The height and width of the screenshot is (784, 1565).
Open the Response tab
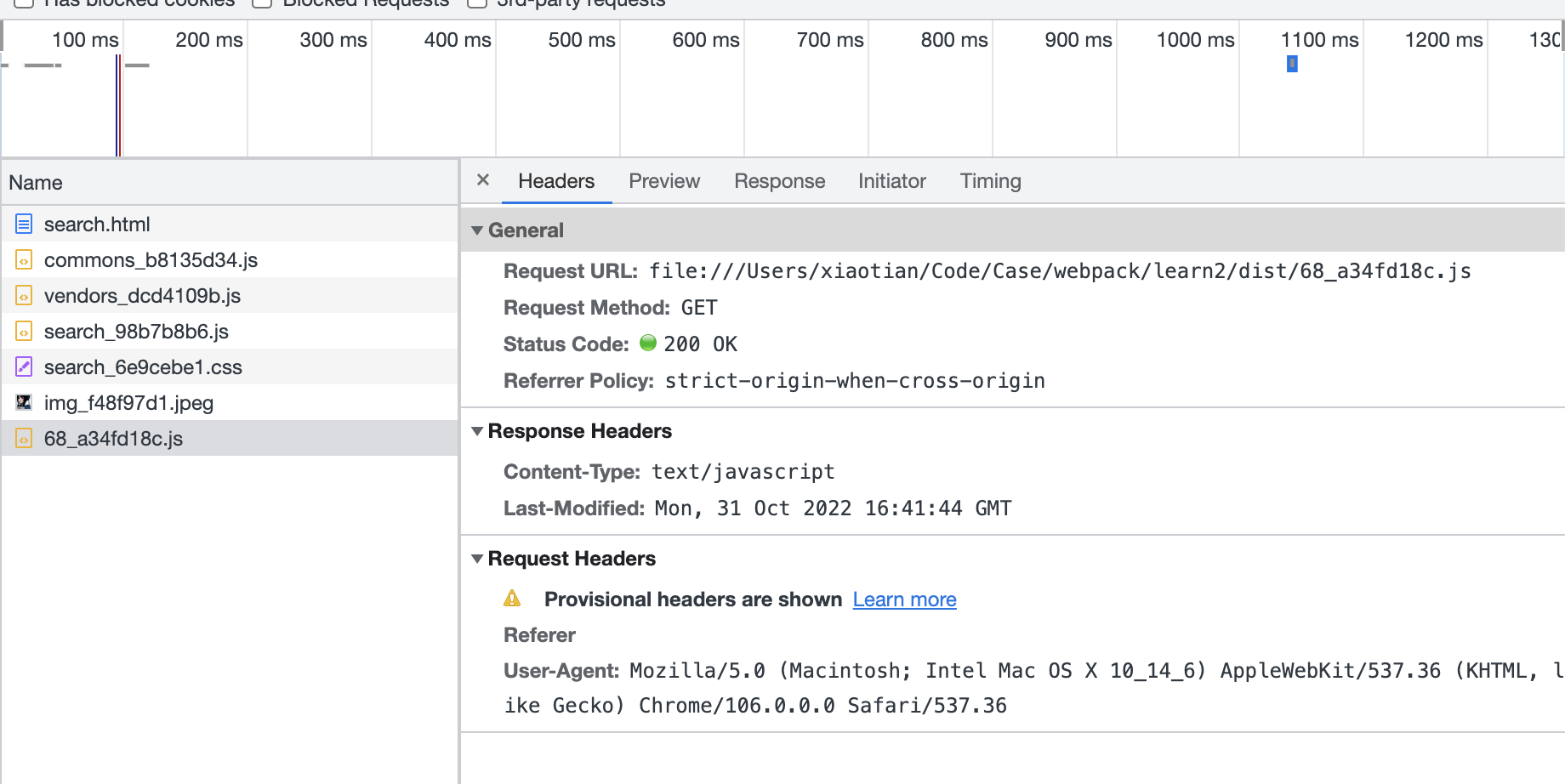pos(780,181)
